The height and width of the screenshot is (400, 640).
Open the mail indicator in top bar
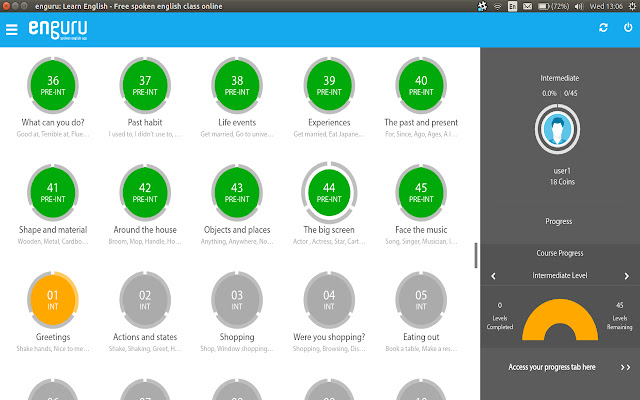coord(527,6)
